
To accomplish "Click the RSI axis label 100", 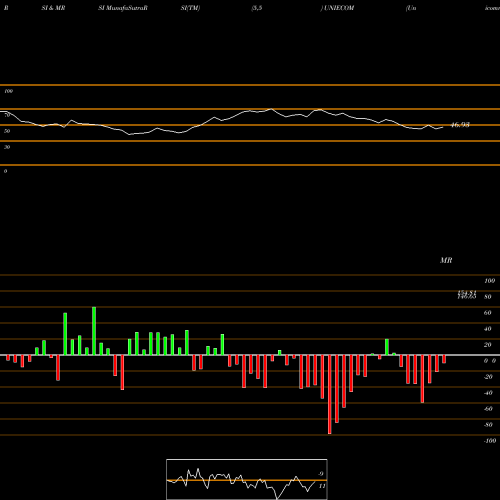I will click(8, 91).
